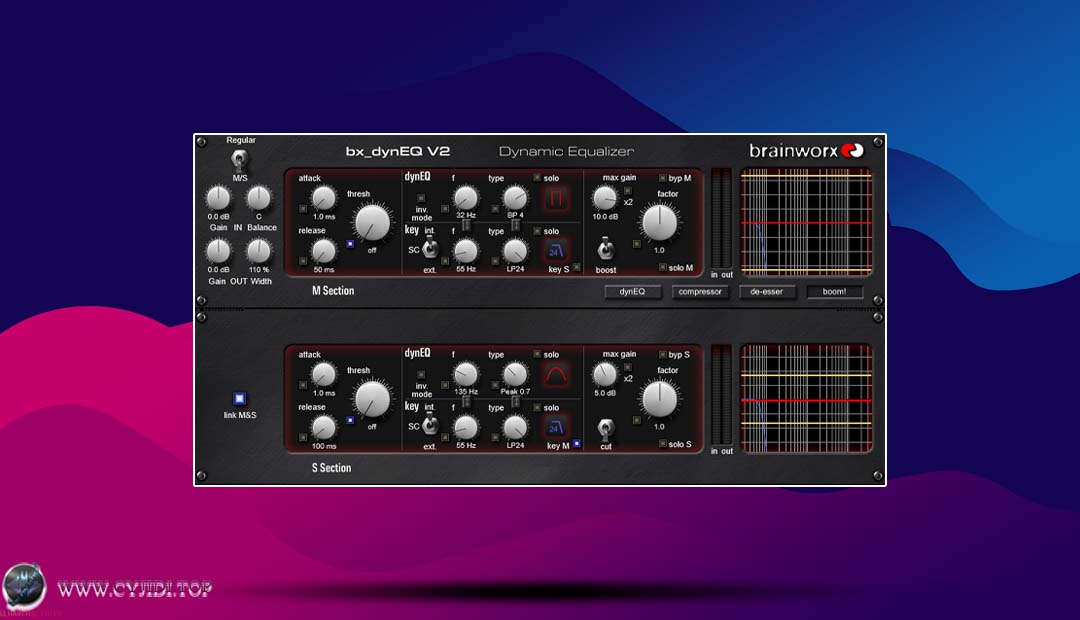Image resolution: width=1080 pixels, height=620 pixels.
Task: Toggle M section inv. mode
Action: (x=422, y=198)
